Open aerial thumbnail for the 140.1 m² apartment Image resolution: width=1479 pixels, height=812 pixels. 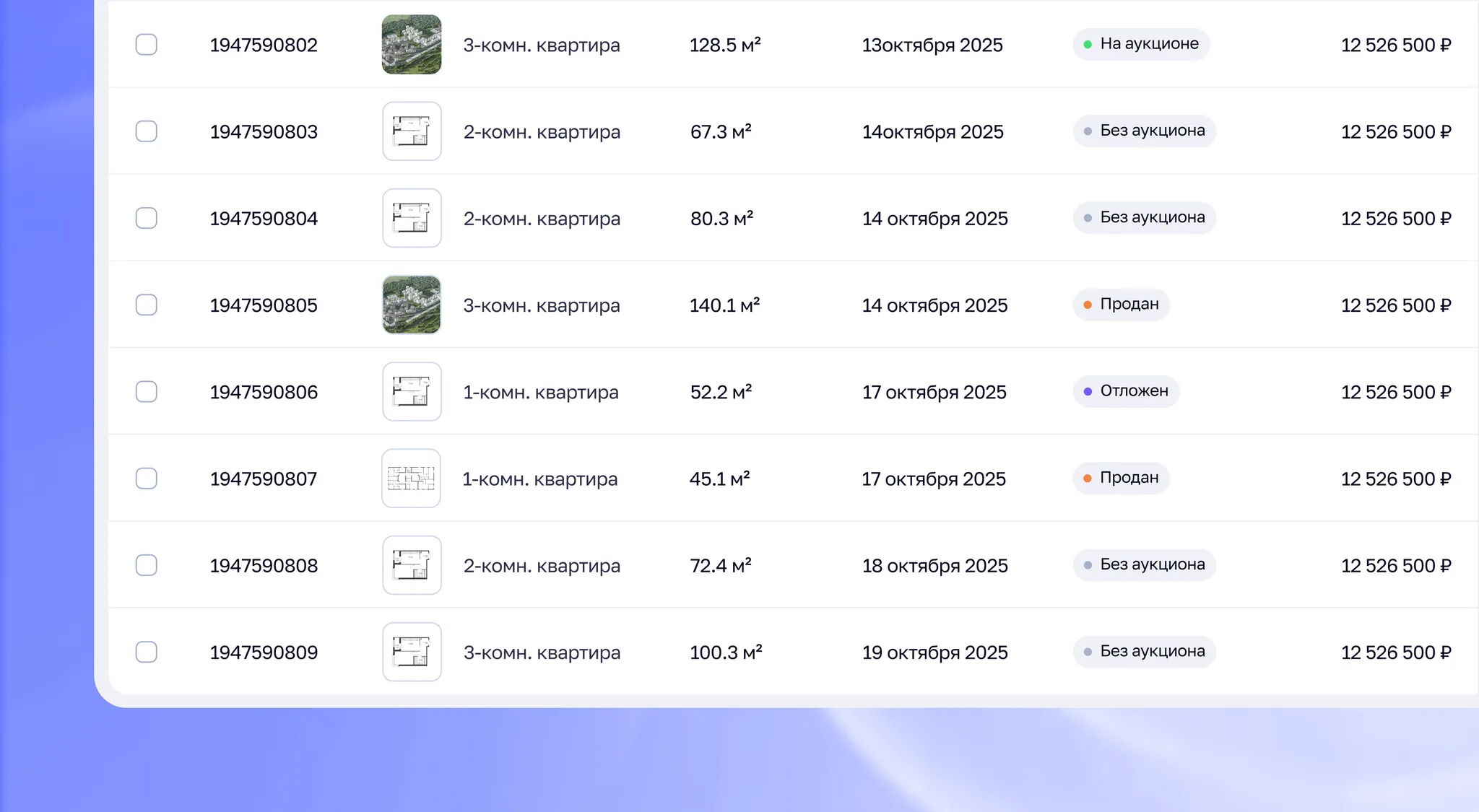[x=412, y=305]
